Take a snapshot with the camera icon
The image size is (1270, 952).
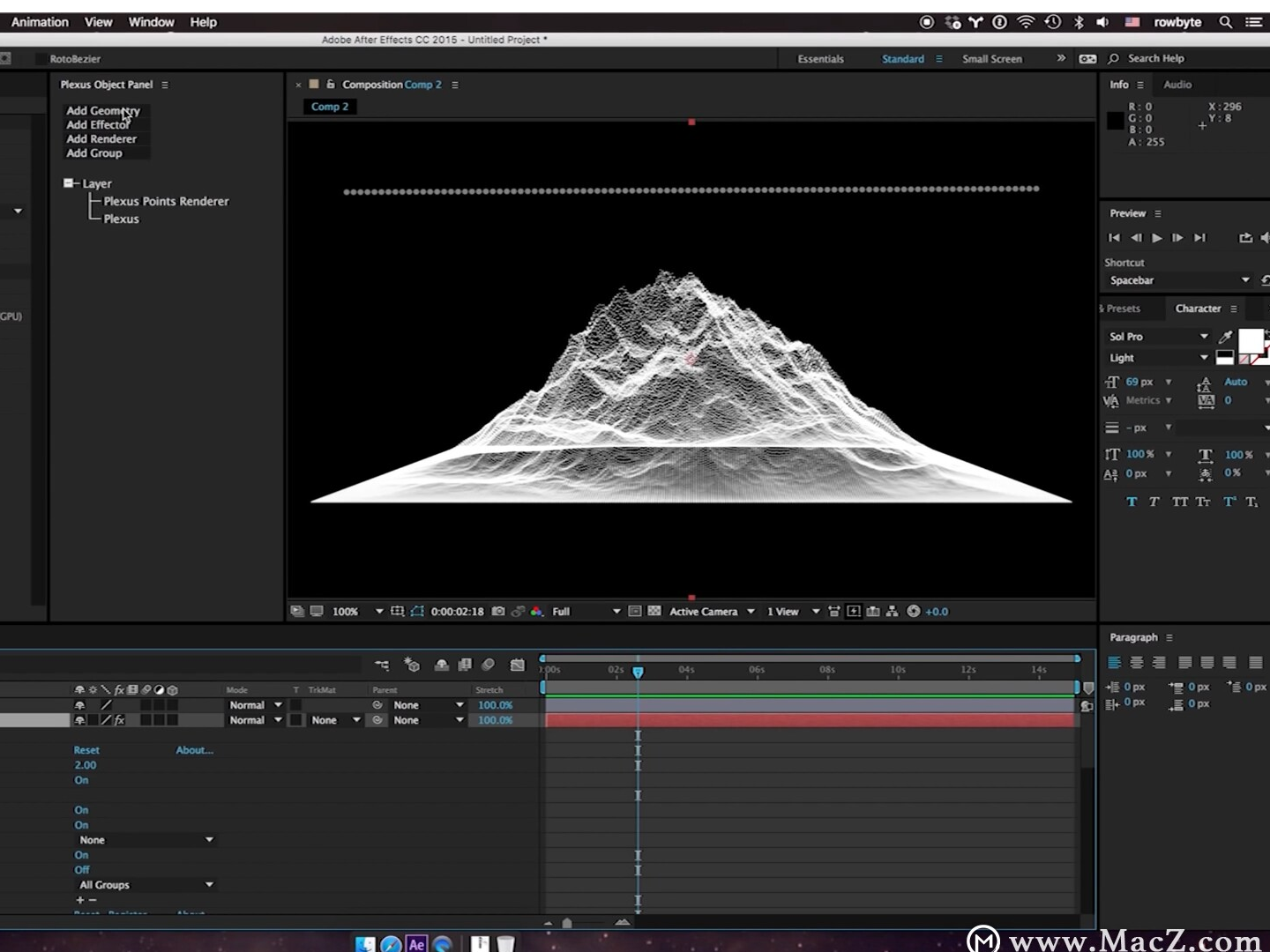(x=499, y=611)
